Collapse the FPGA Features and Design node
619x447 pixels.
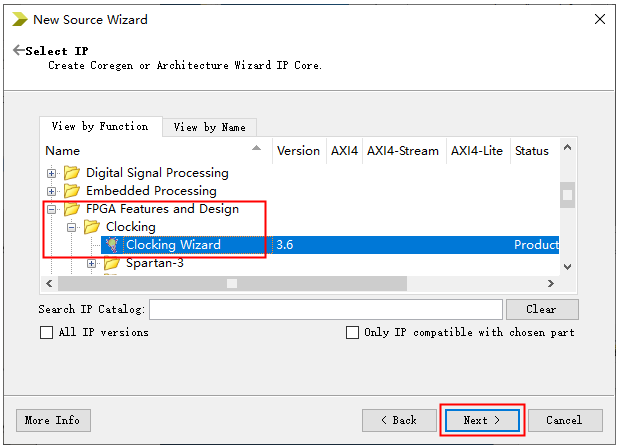point(52,209)
